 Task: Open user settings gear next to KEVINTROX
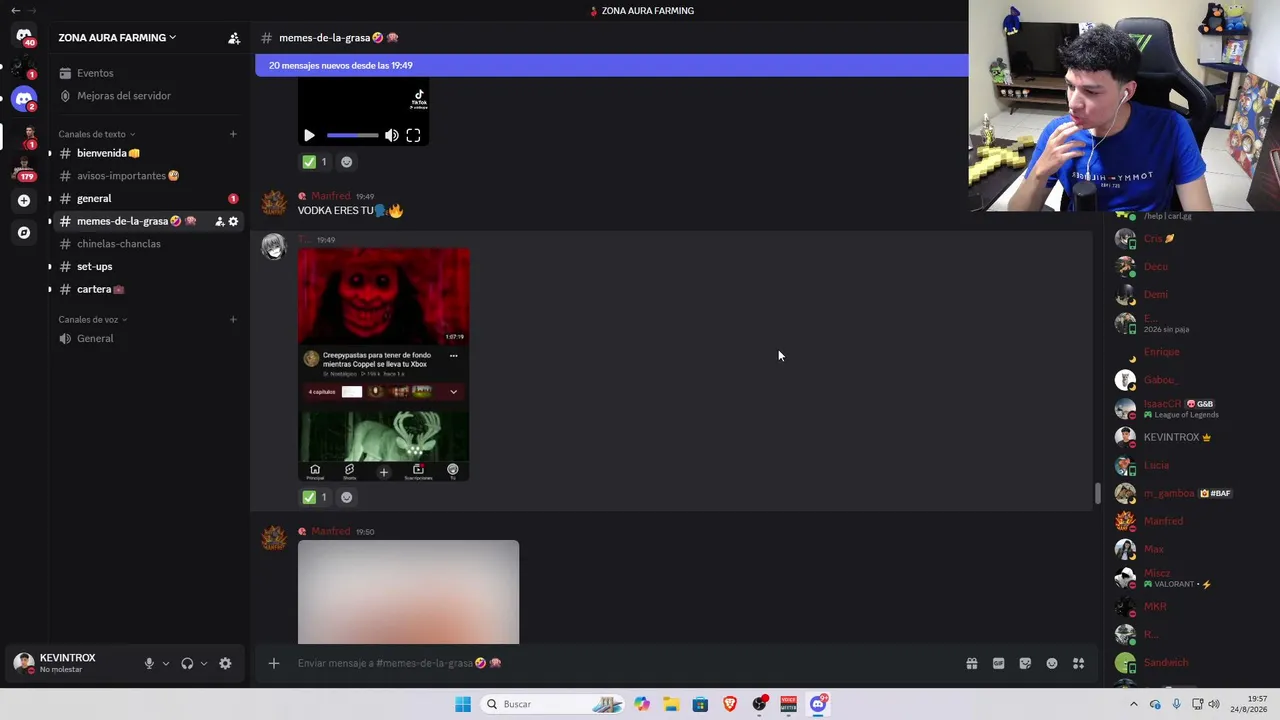[x=225, y=663]
